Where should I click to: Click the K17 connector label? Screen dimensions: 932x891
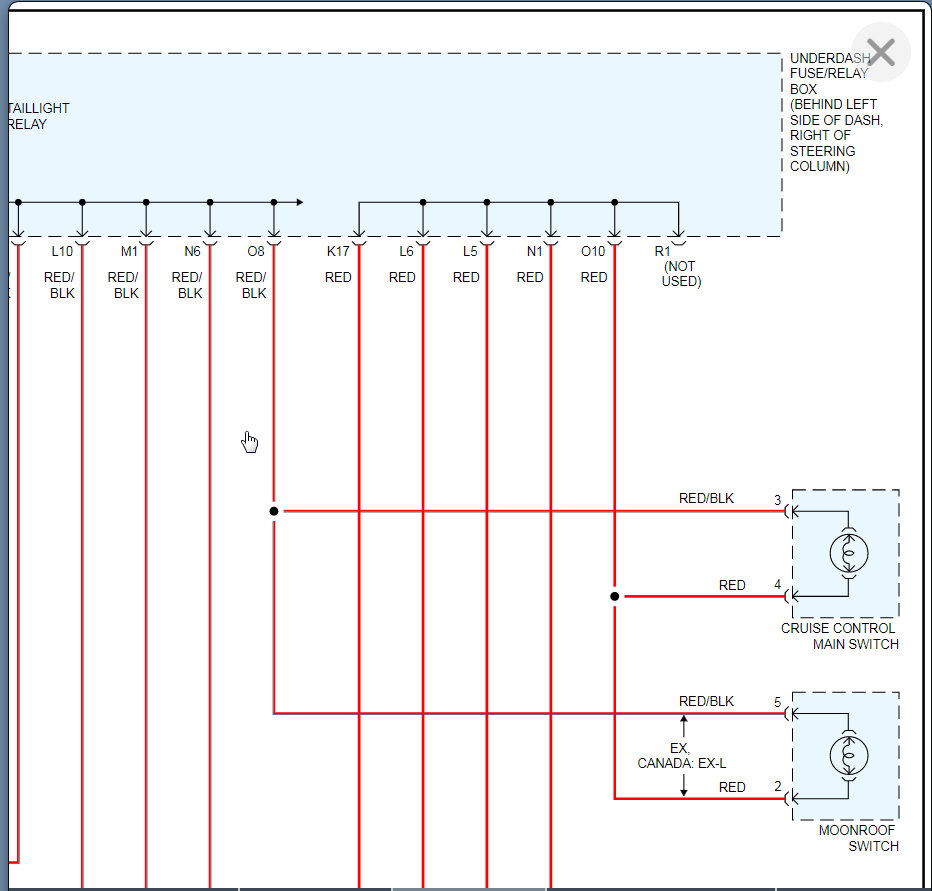(x=338, y=251)
